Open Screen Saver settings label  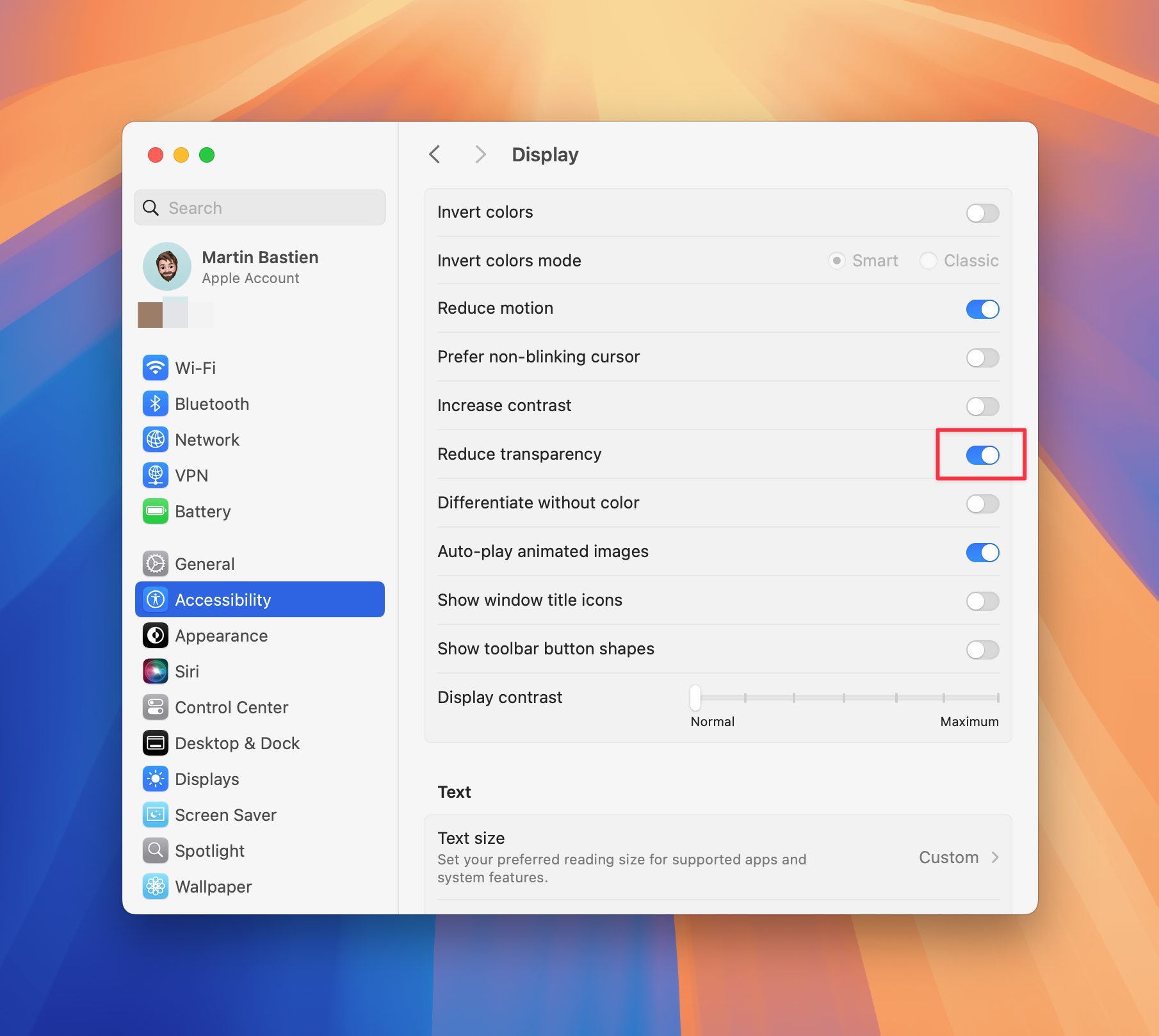pos(225,815)
